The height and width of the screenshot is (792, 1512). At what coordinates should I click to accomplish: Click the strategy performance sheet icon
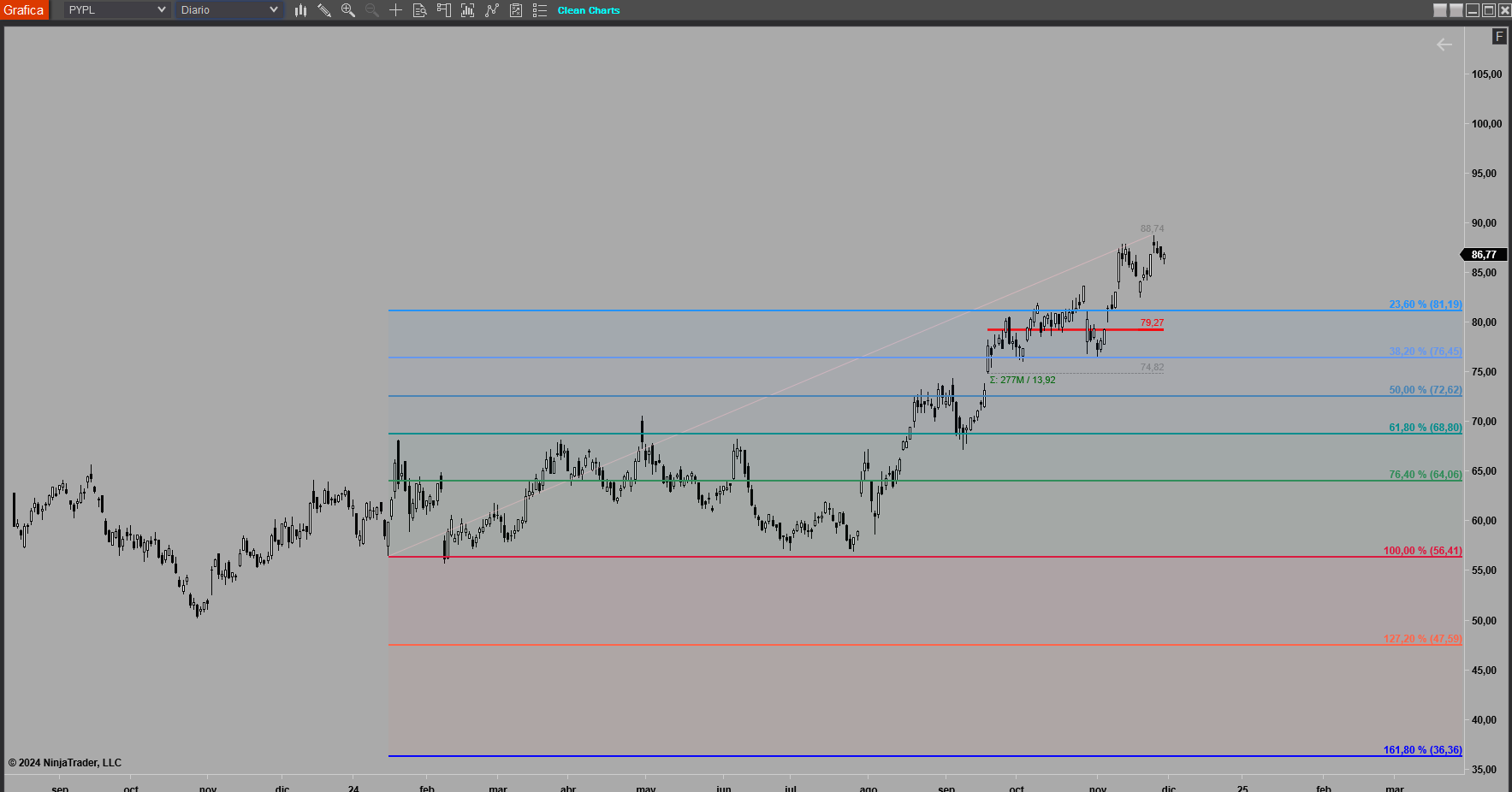(x=516, y=10)
